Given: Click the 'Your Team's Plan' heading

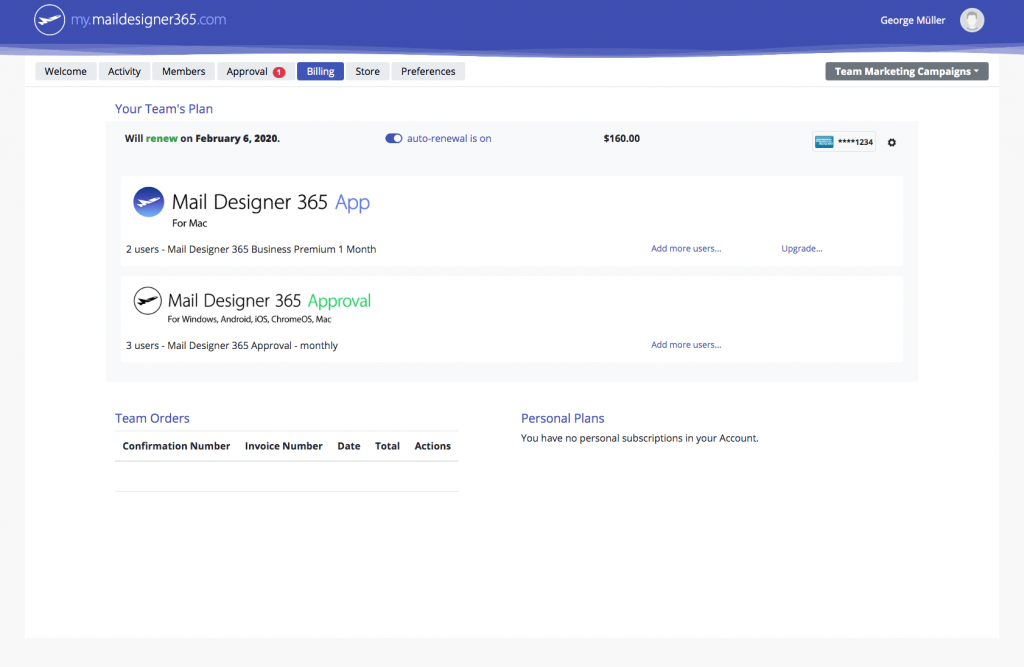Looking at the screenshot, I should click(x=164, y=108).
